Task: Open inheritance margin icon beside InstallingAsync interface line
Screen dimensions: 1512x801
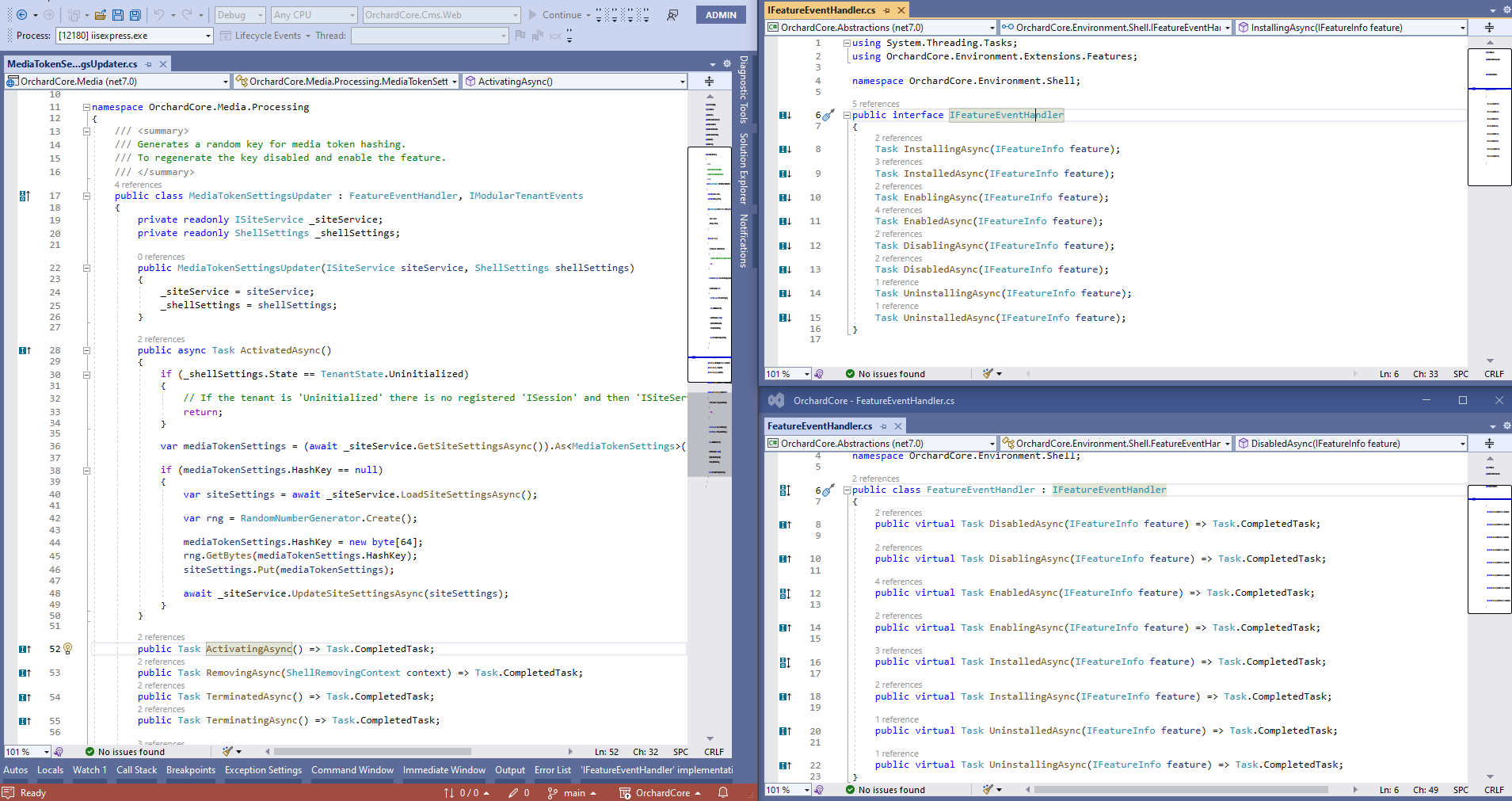Action: point(785,149)
